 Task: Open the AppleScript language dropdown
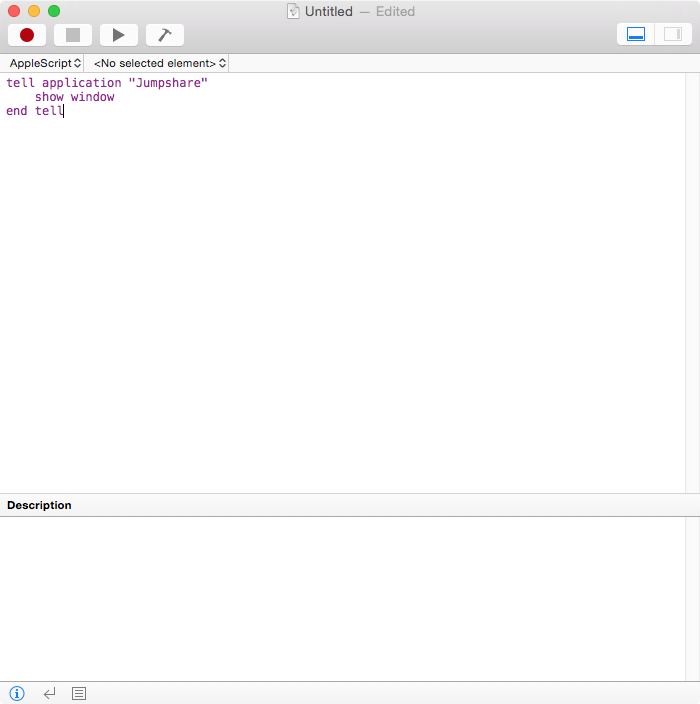(x=45, y=63)
